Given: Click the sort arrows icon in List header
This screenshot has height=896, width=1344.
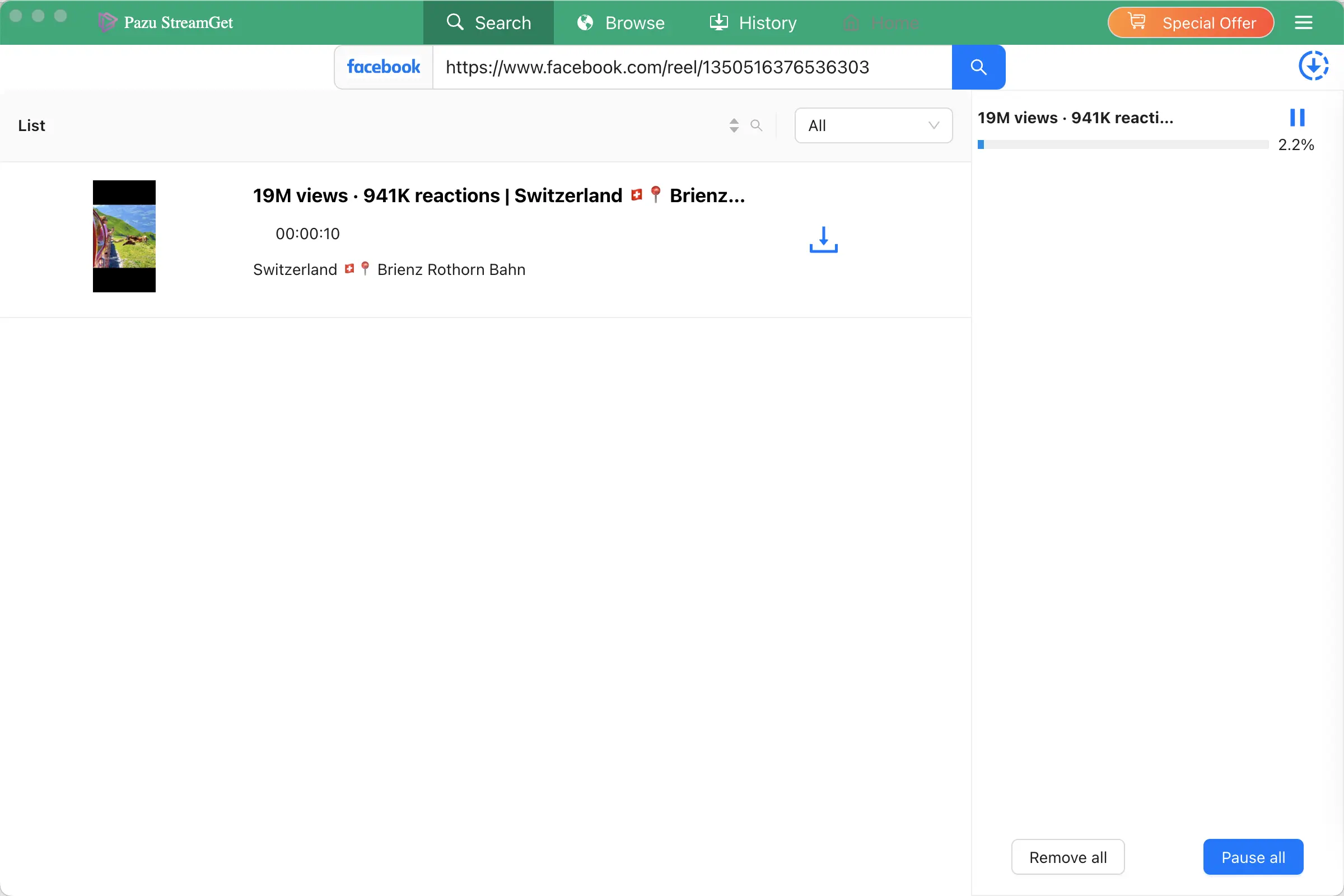Looking at the screenshot, I should (x=734, y=125).
